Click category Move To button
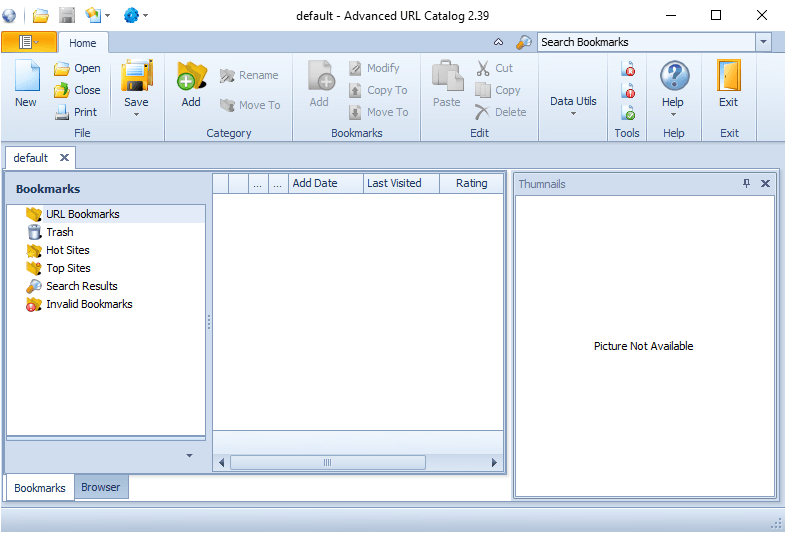 point(250,105)
